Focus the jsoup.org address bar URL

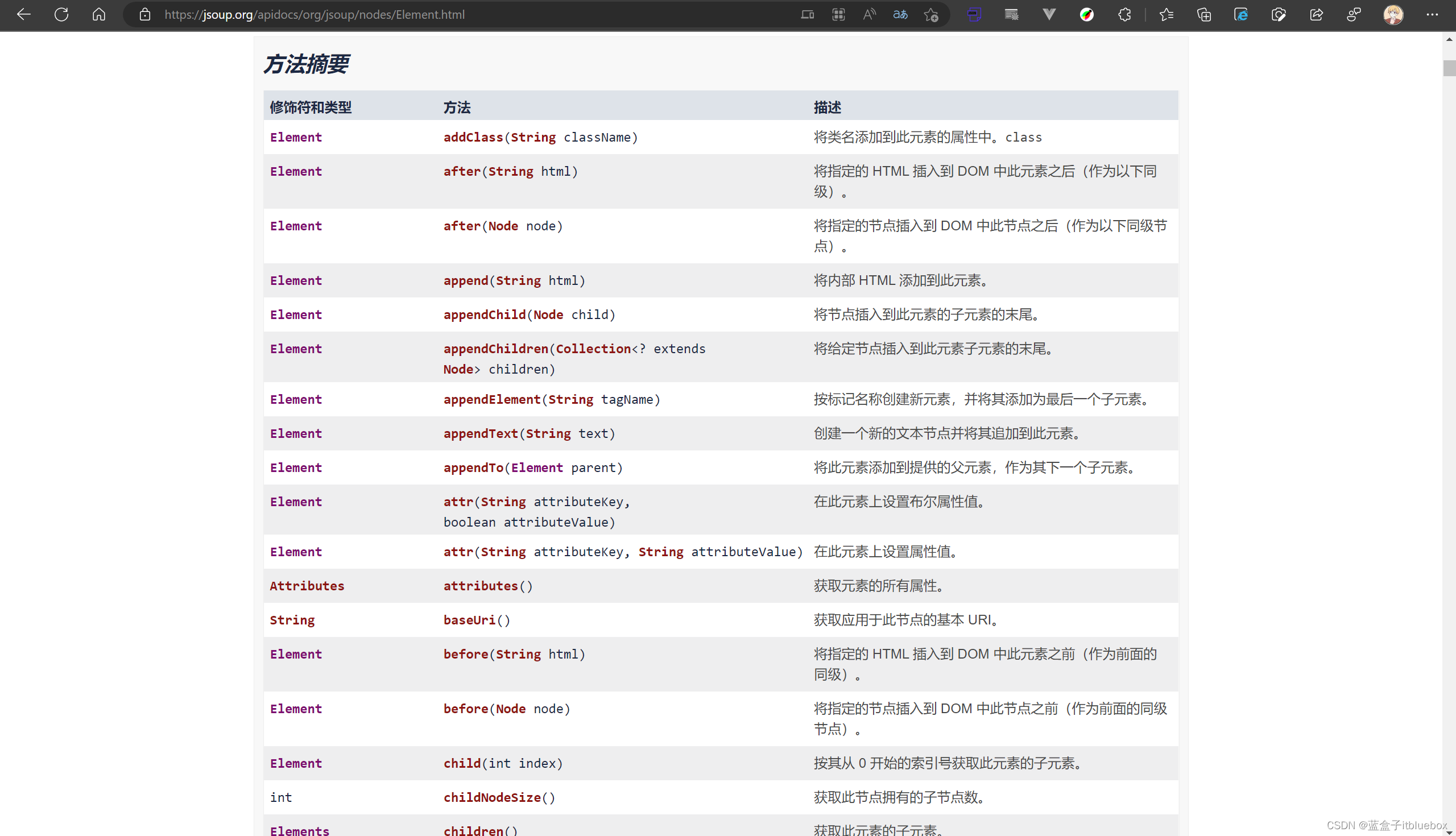[x=315, y=14]
